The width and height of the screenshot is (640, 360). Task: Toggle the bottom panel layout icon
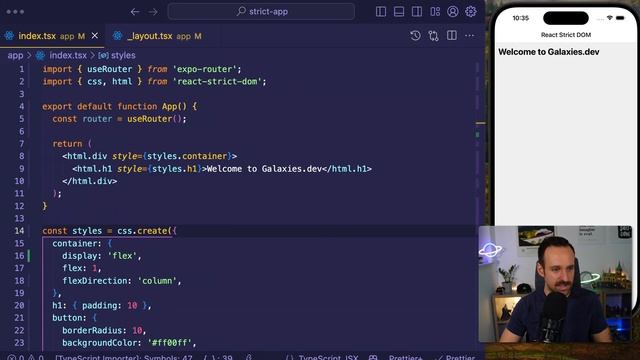[x=399, y=11]
